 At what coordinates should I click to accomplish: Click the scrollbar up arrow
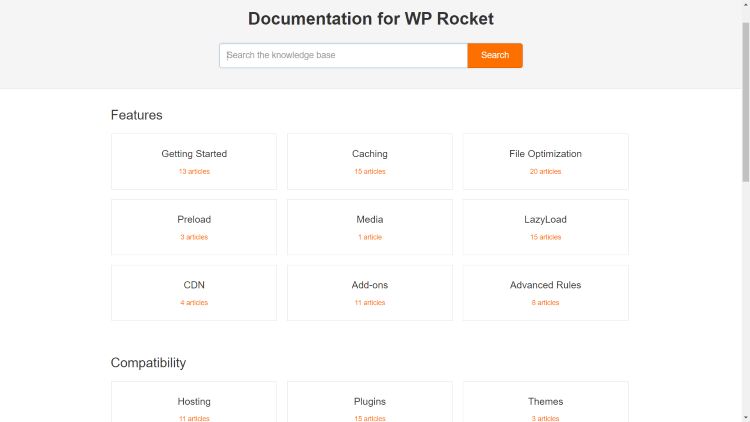[x=746, y=4]
